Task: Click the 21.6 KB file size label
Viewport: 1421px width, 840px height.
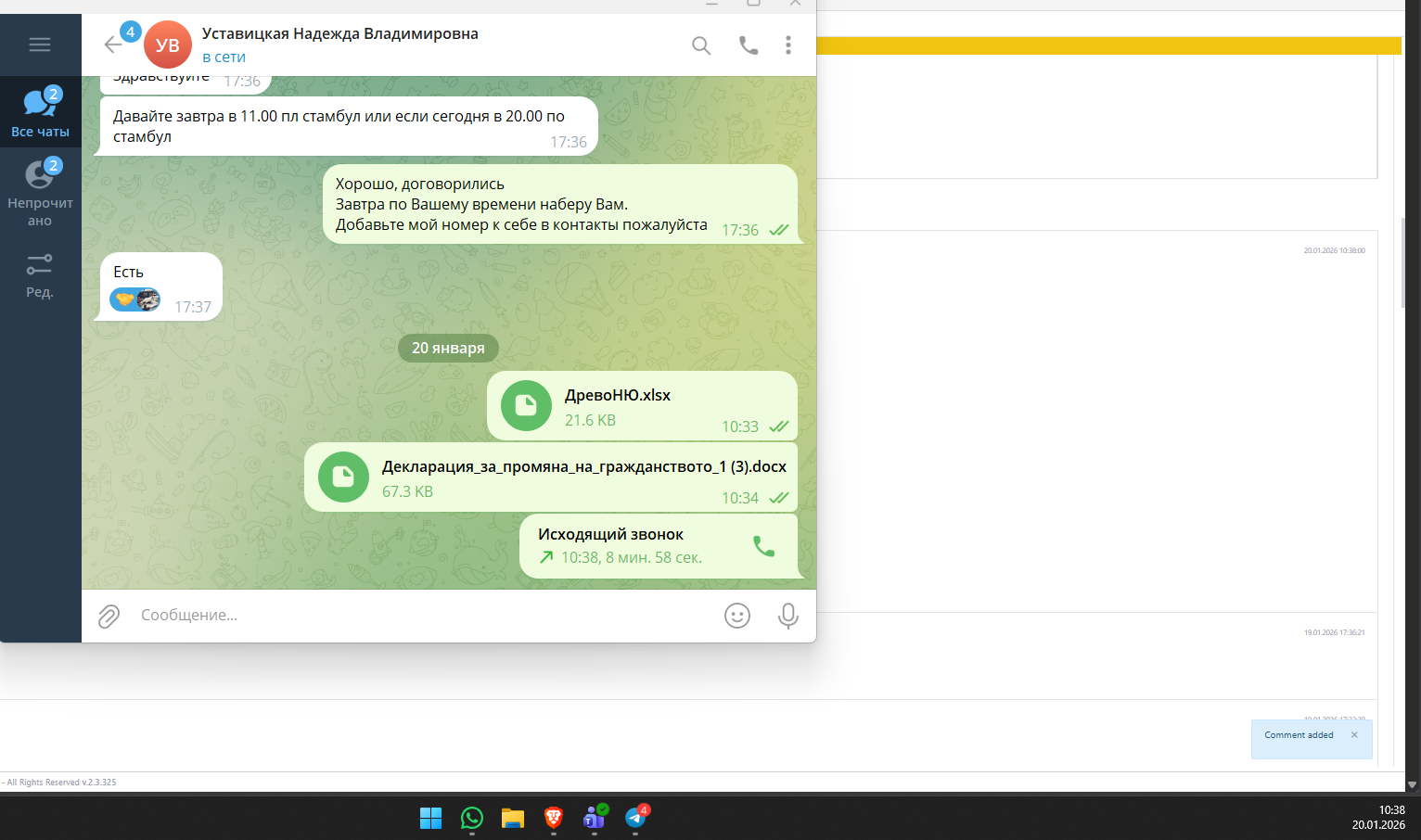Action: click(x=590, y=420)
